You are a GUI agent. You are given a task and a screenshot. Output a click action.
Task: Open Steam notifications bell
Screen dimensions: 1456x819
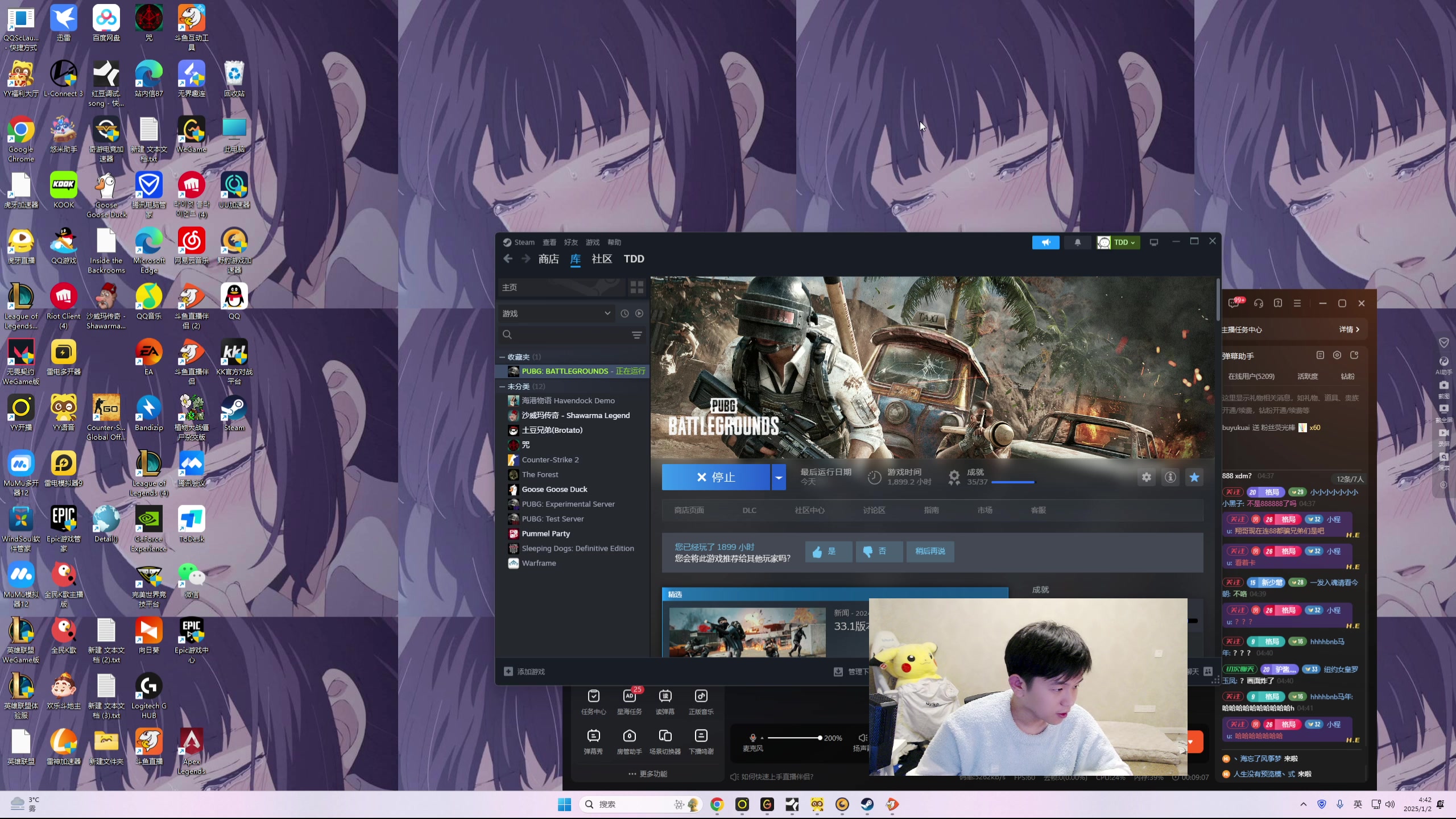point(1077,242)
